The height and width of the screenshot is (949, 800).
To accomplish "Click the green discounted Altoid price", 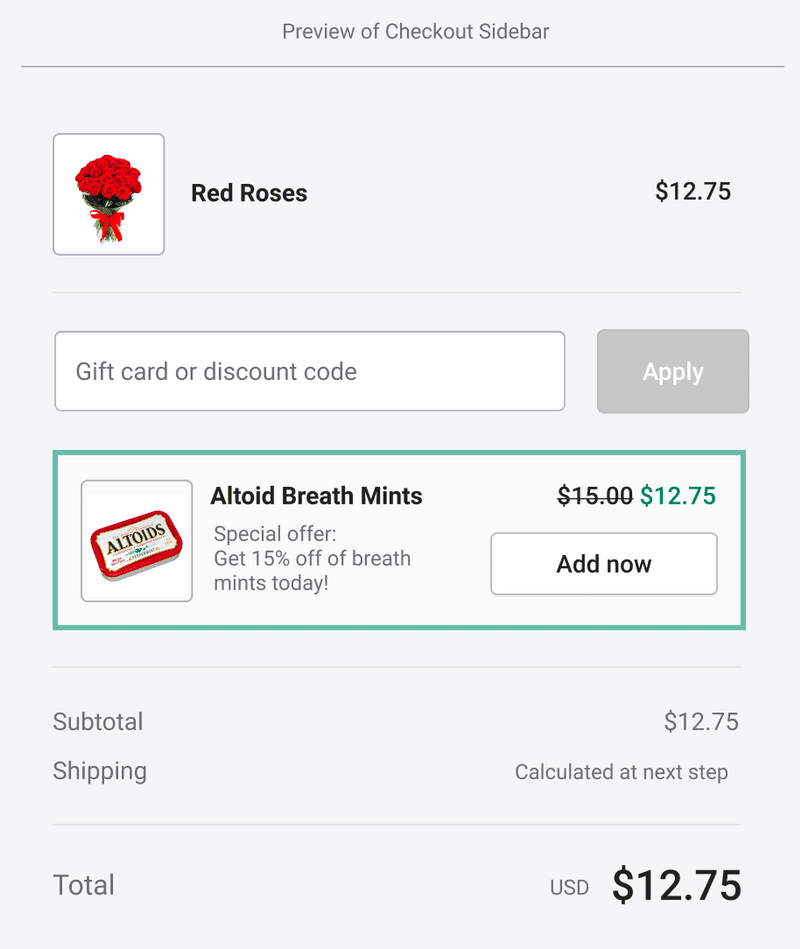I will (x=678, y=496).
